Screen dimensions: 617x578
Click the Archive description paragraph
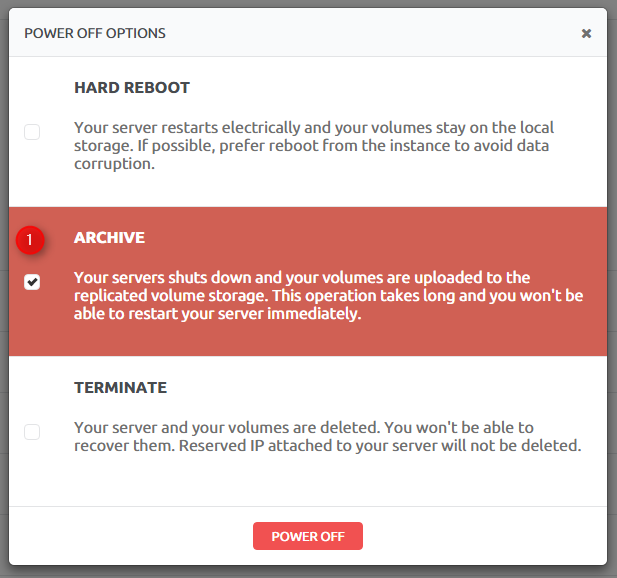[329, 295]
